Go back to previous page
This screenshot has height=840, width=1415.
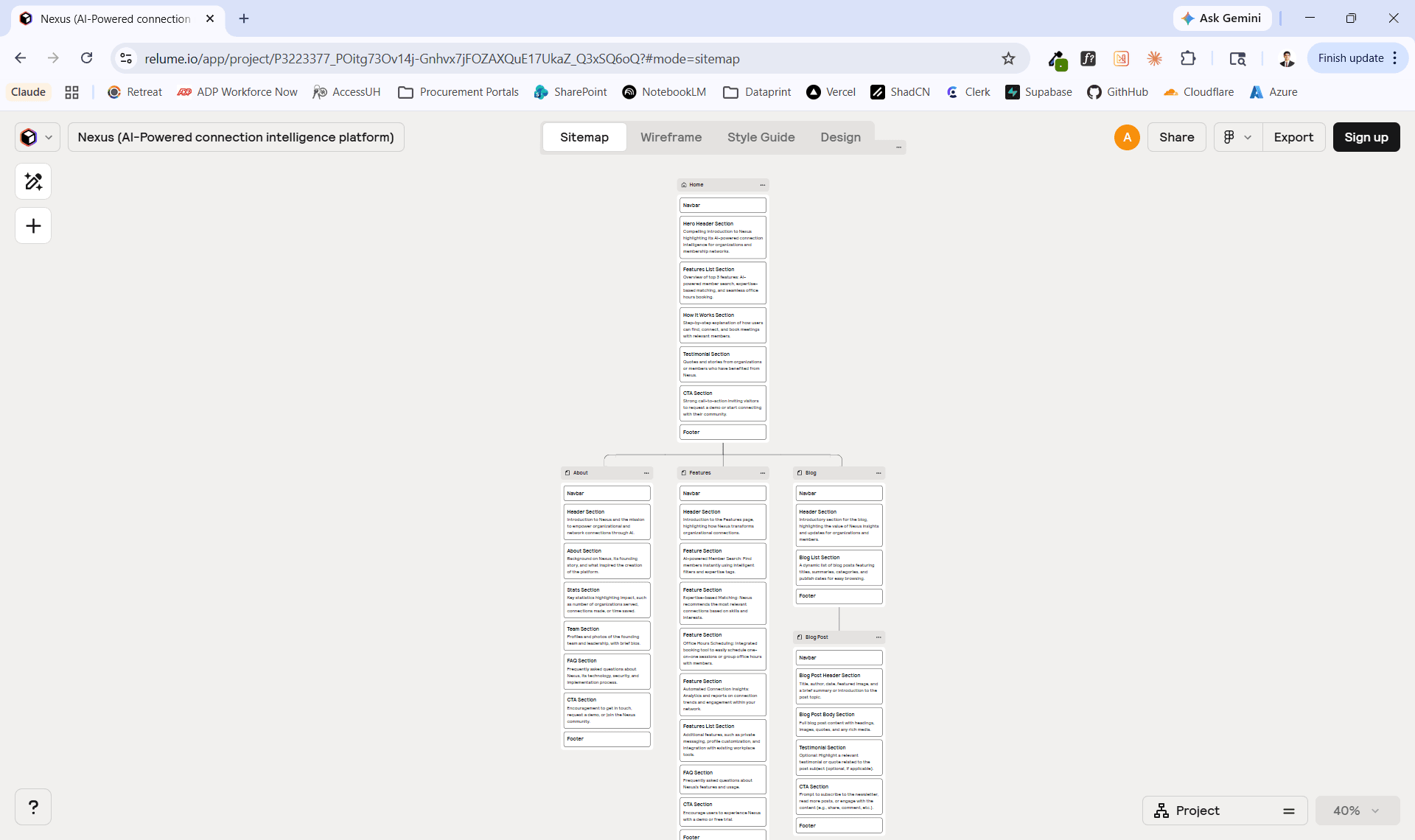[x=21, y=58]
